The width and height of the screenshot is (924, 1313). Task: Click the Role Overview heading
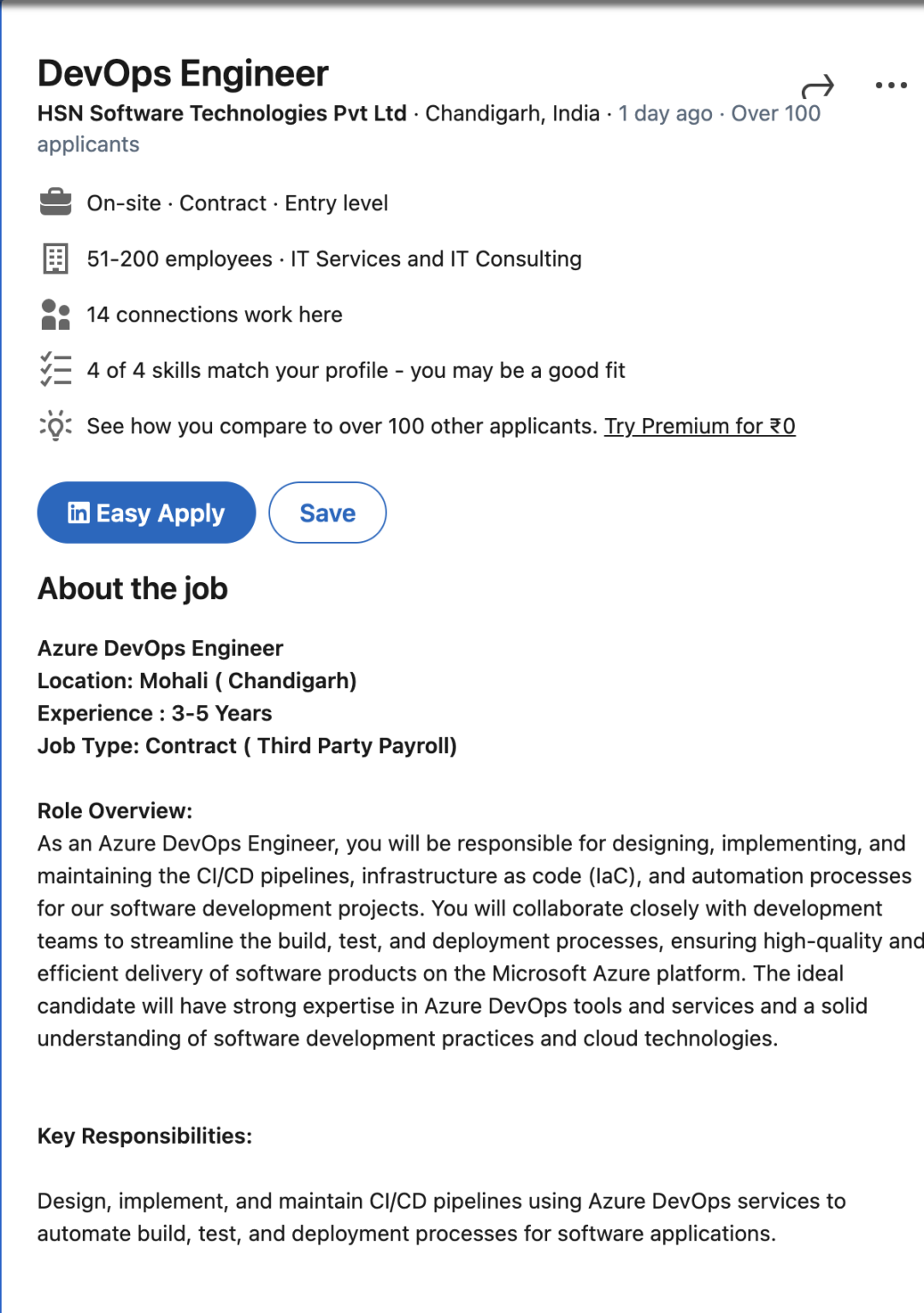[115, 810]
